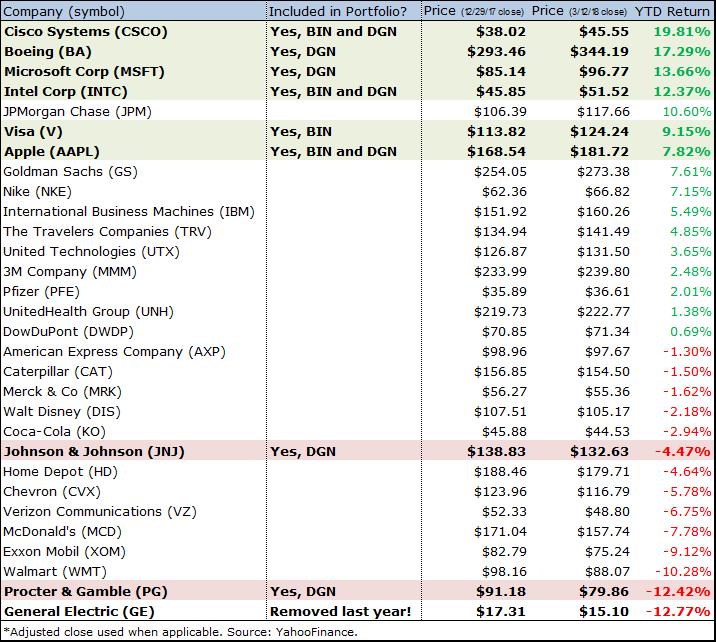Click the $79.86 Procter & Gamble price
This screenshot has width=716, height=642.
click(x=604, y=592)
